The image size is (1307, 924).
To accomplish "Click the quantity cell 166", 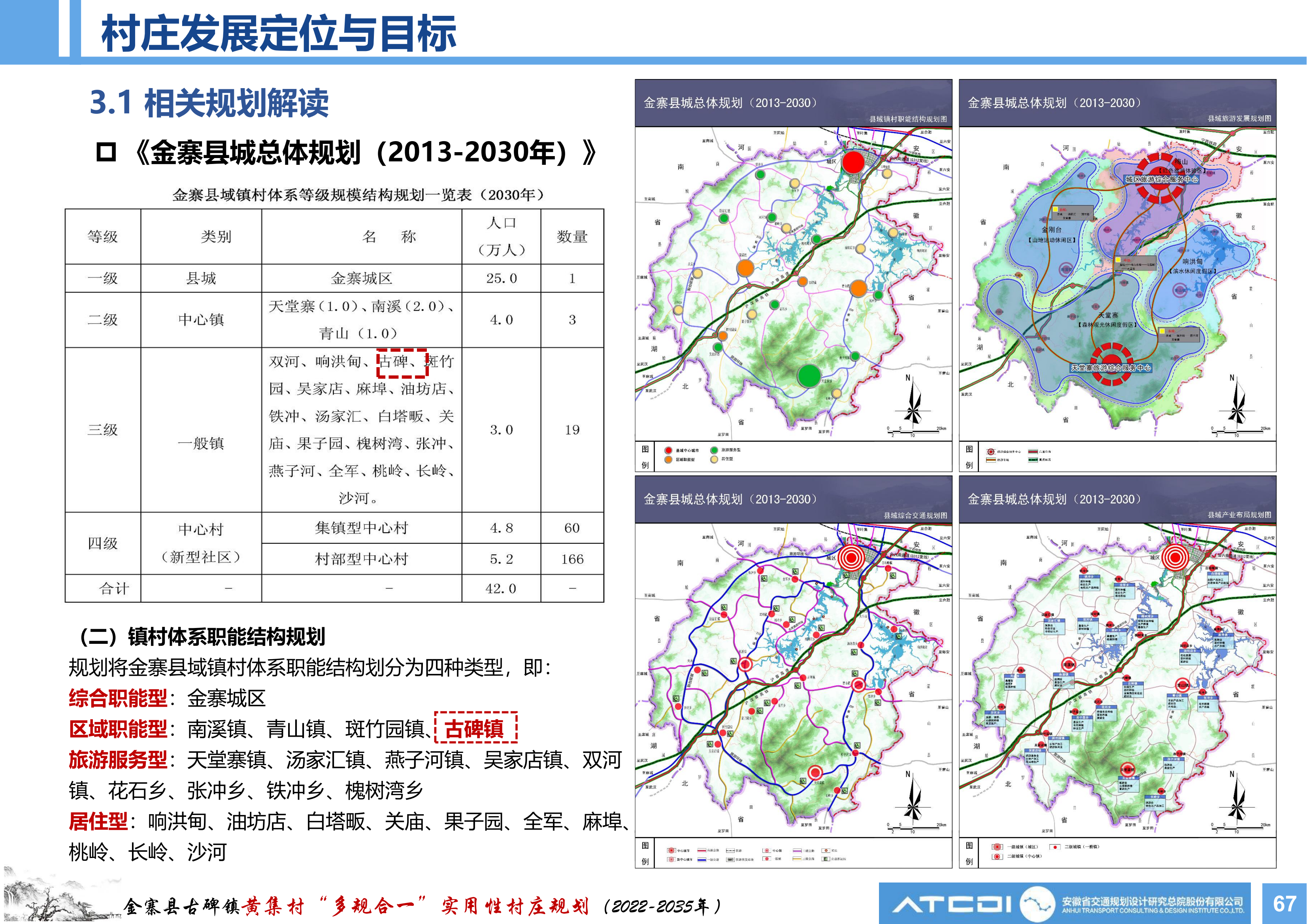I will [572, 559].
